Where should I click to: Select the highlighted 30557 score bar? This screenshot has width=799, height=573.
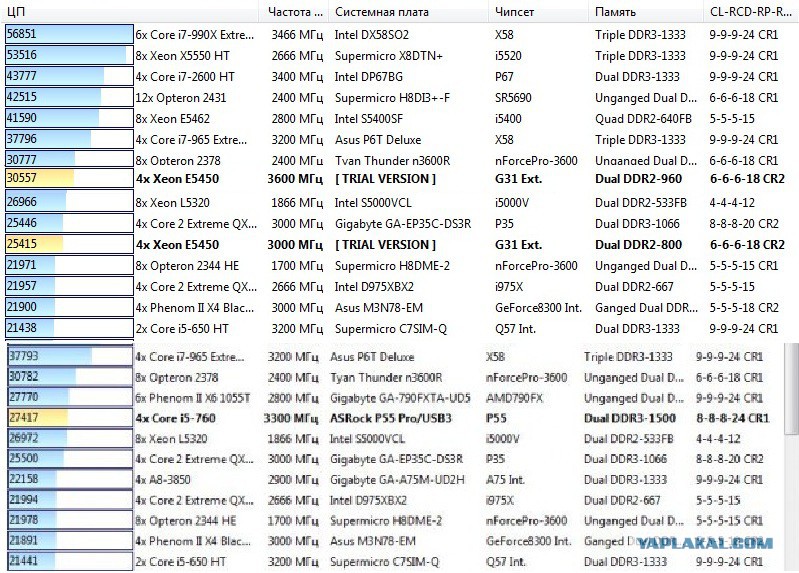(69, 178)
